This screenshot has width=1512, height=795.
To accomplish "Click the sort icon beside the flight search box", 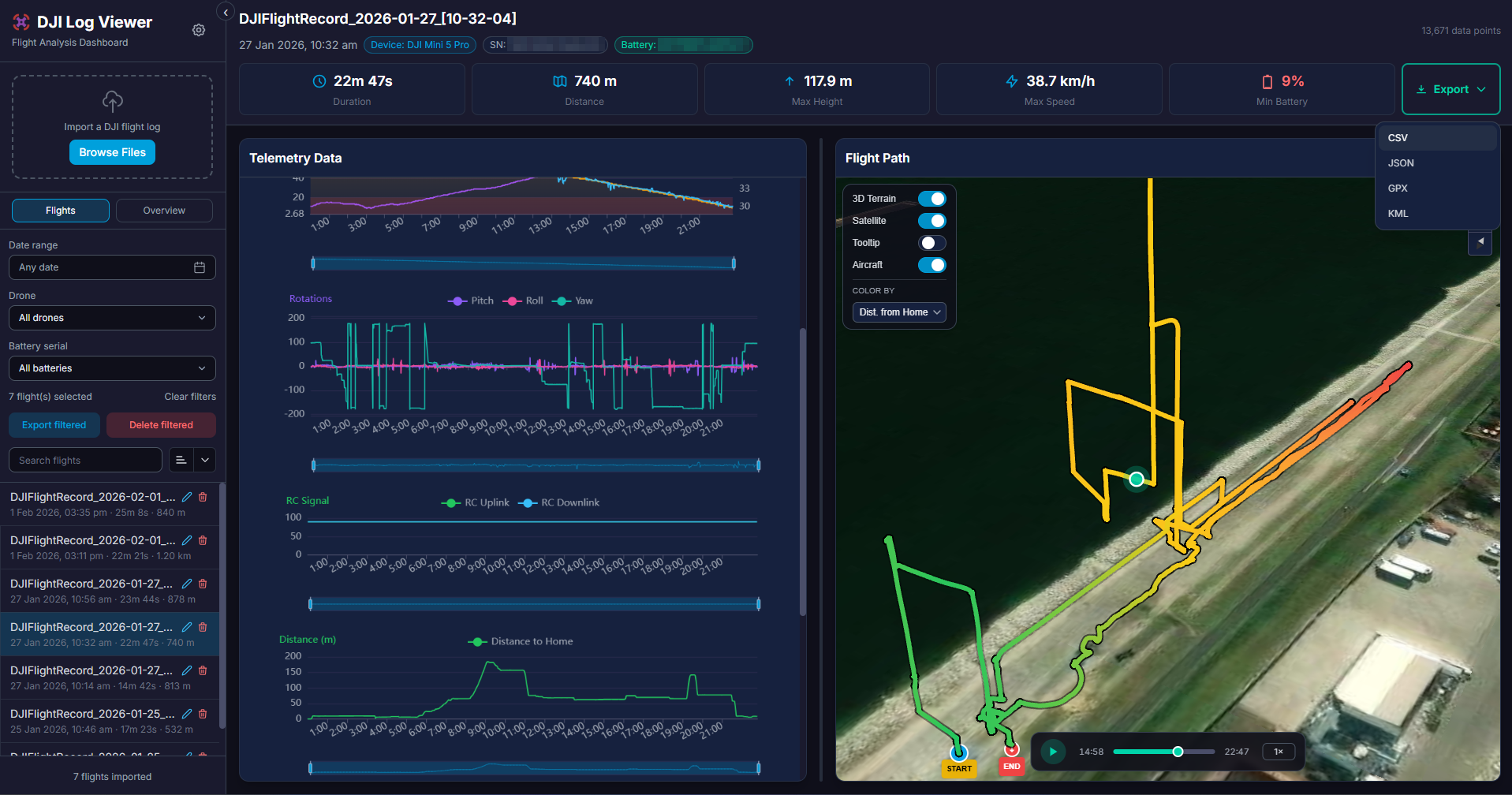I will [180, 460].
